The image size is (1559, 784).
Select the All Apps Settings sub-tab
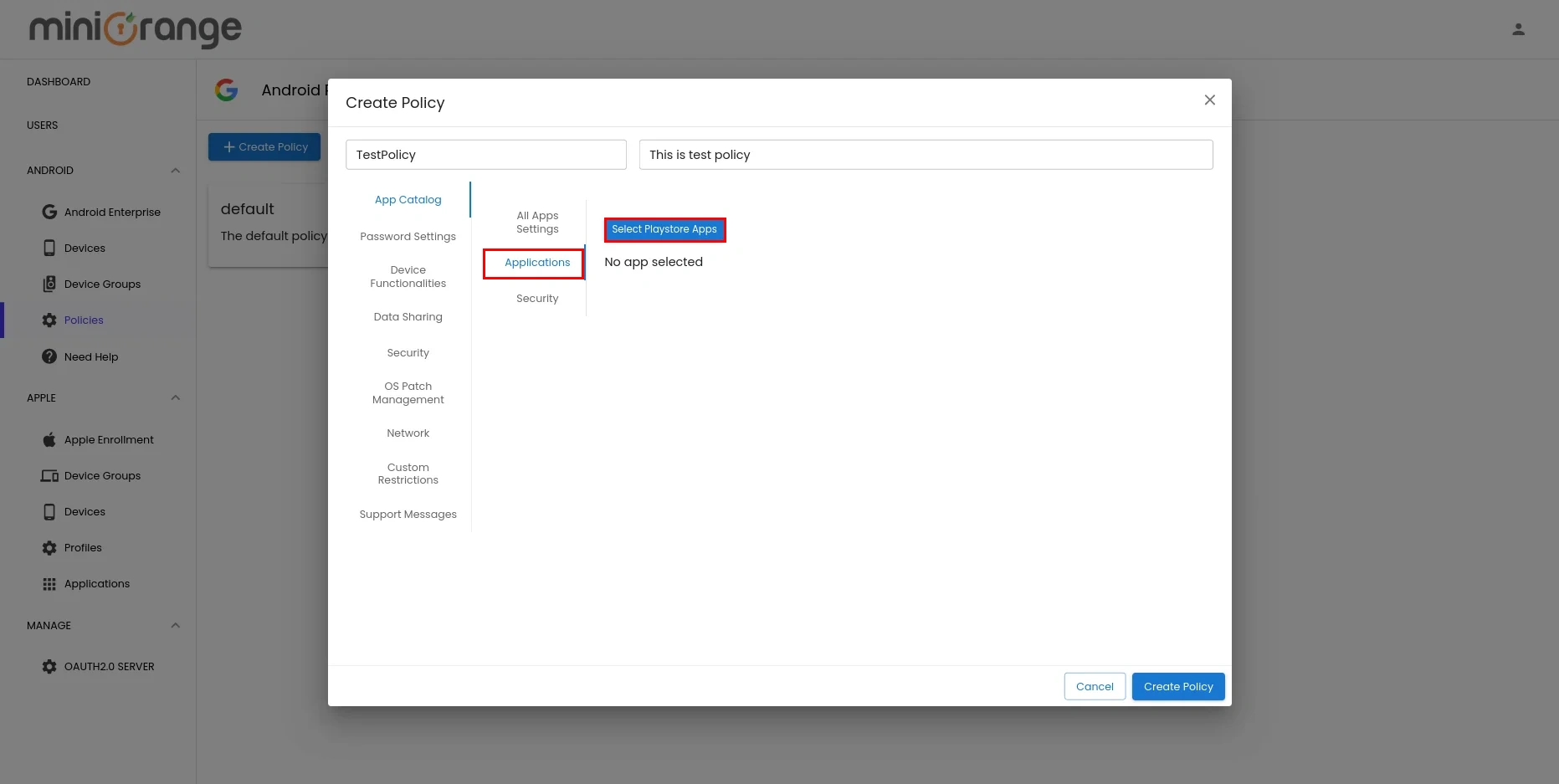pyautogui.click(x=536, y=222)
